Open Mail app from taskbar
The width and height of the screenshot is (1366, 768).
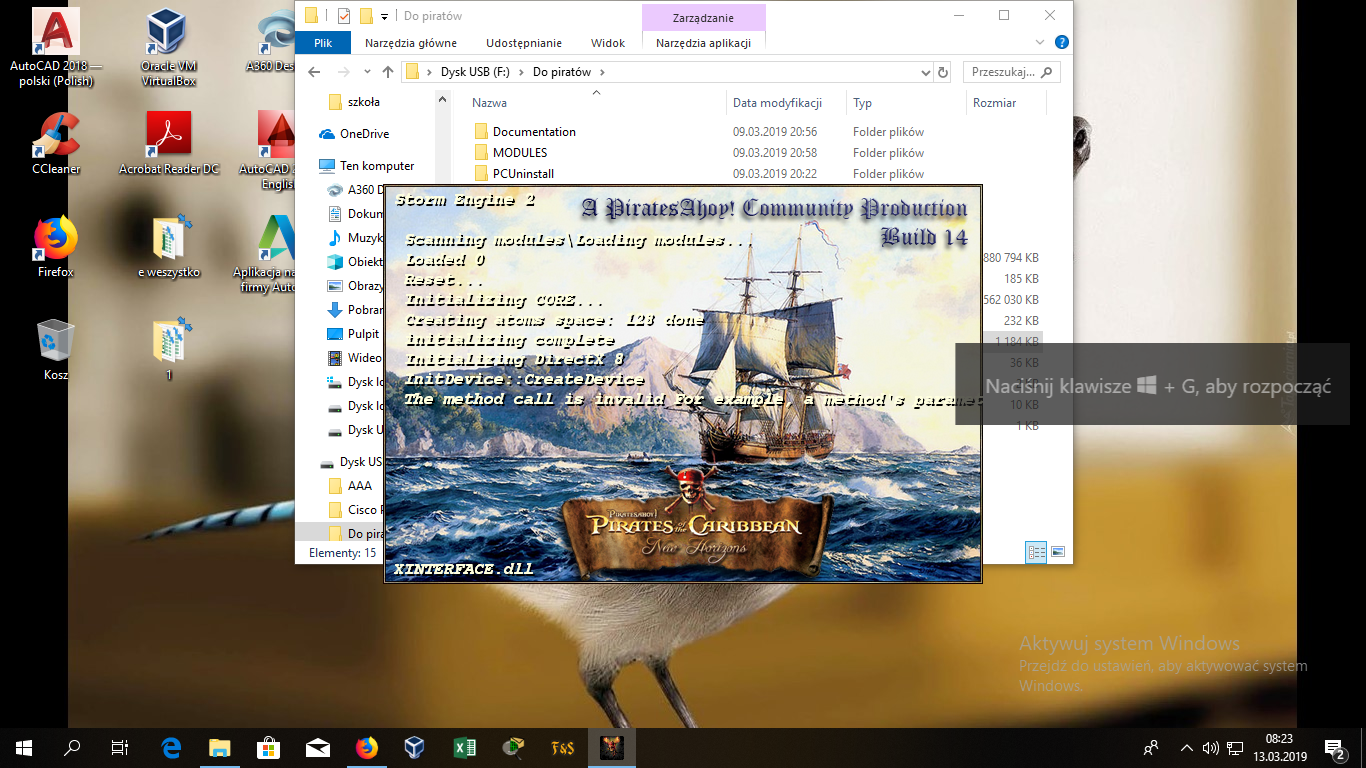pyautogui.click(x=317, y=747)
